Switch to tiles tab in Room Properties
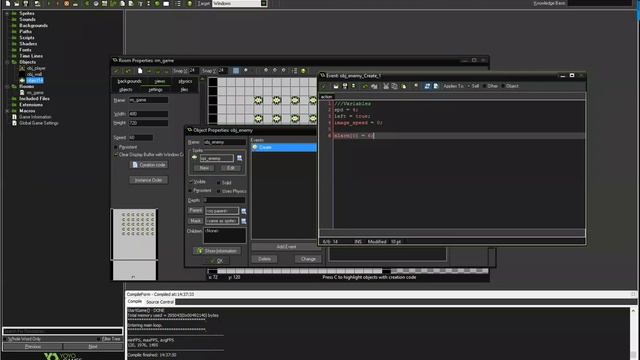Screen dimensions: 640x360 pos(184,89)
